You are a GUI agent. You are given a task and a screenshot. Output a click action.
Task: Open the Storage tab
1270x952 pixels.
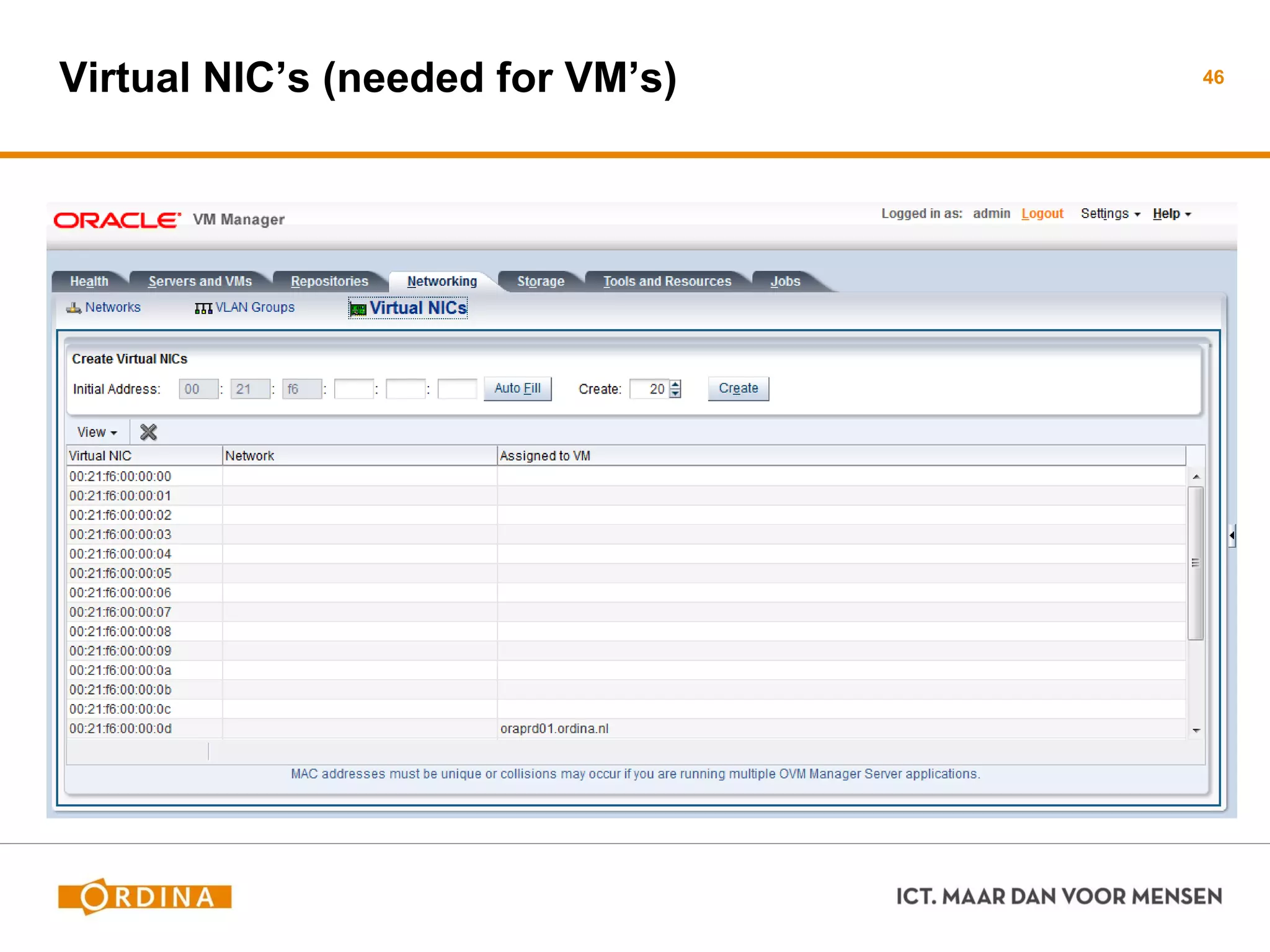click(541, 281)
